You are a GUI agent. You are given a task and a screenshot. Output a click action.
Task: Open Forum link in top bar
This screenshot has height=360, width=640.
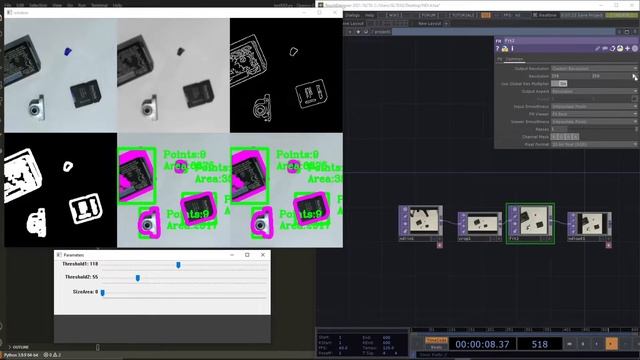click(x=429, y=15)
